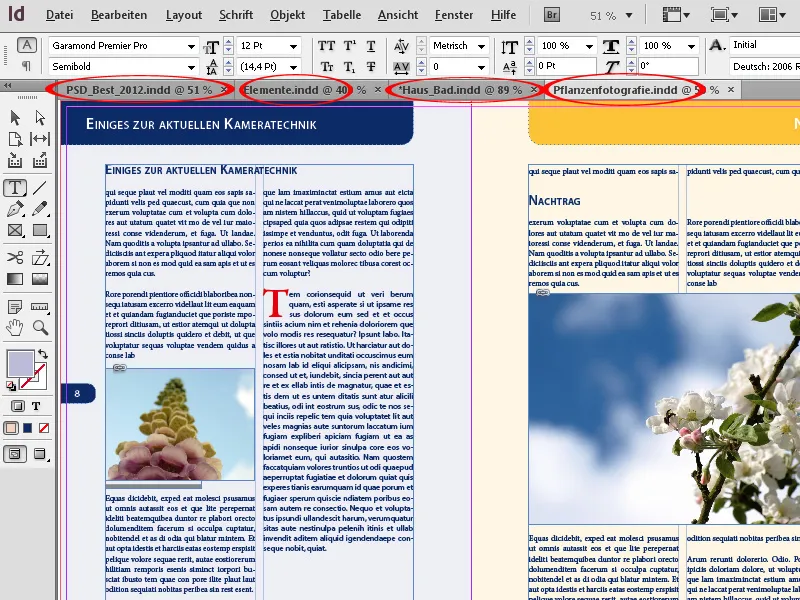Toggle Underline formatting
The height and width of the screenshot is (600, 800).
pos(371,46)
